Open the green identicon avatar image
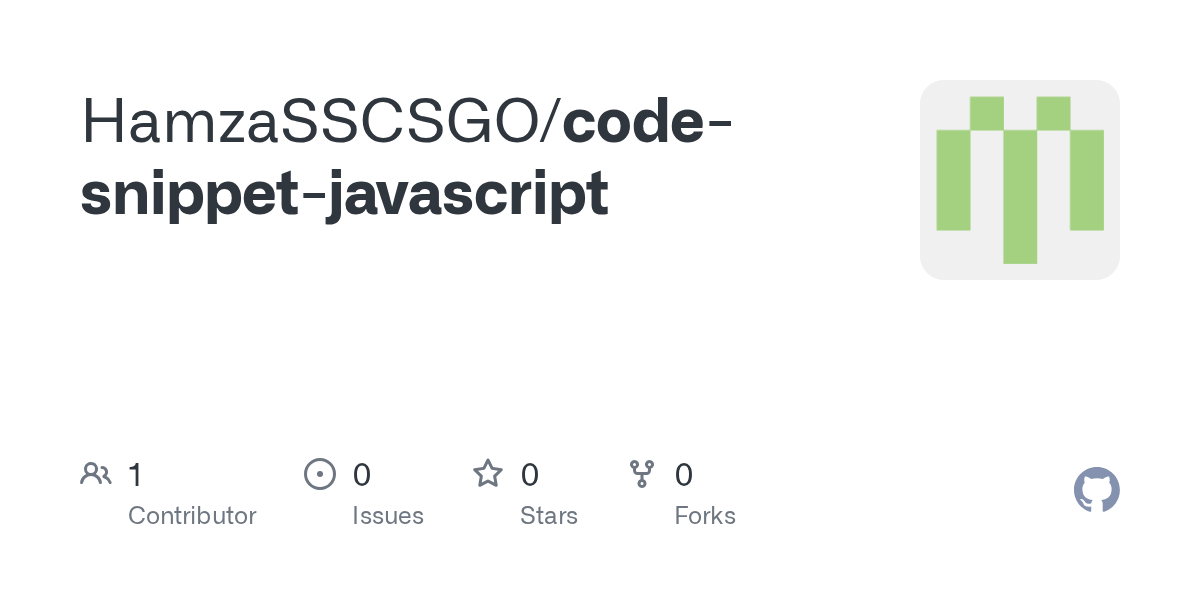Screen dimensions: 1200x600 click(1020, 180)
